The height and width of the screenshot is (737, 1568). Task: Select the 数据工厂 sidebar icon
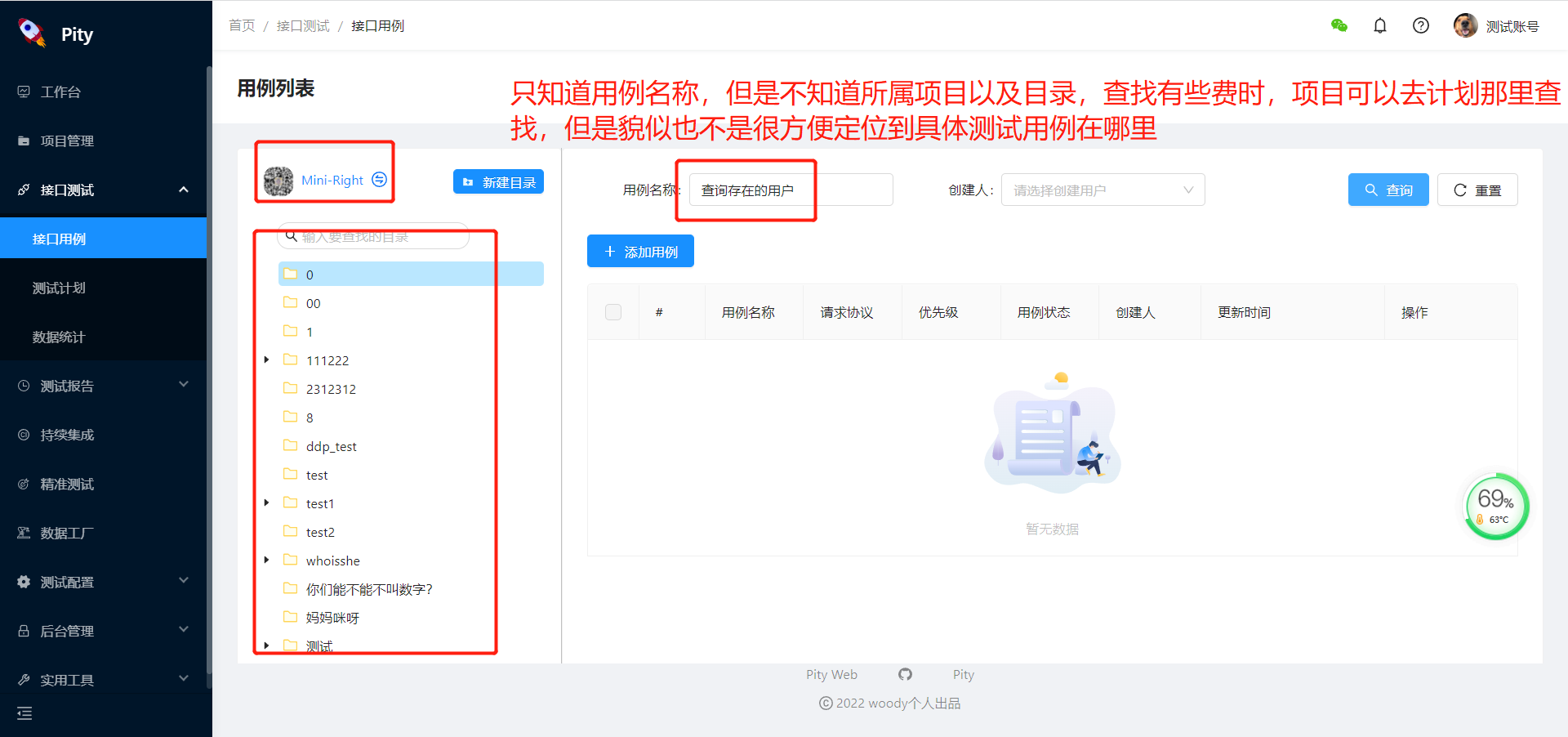pos(23,533)
